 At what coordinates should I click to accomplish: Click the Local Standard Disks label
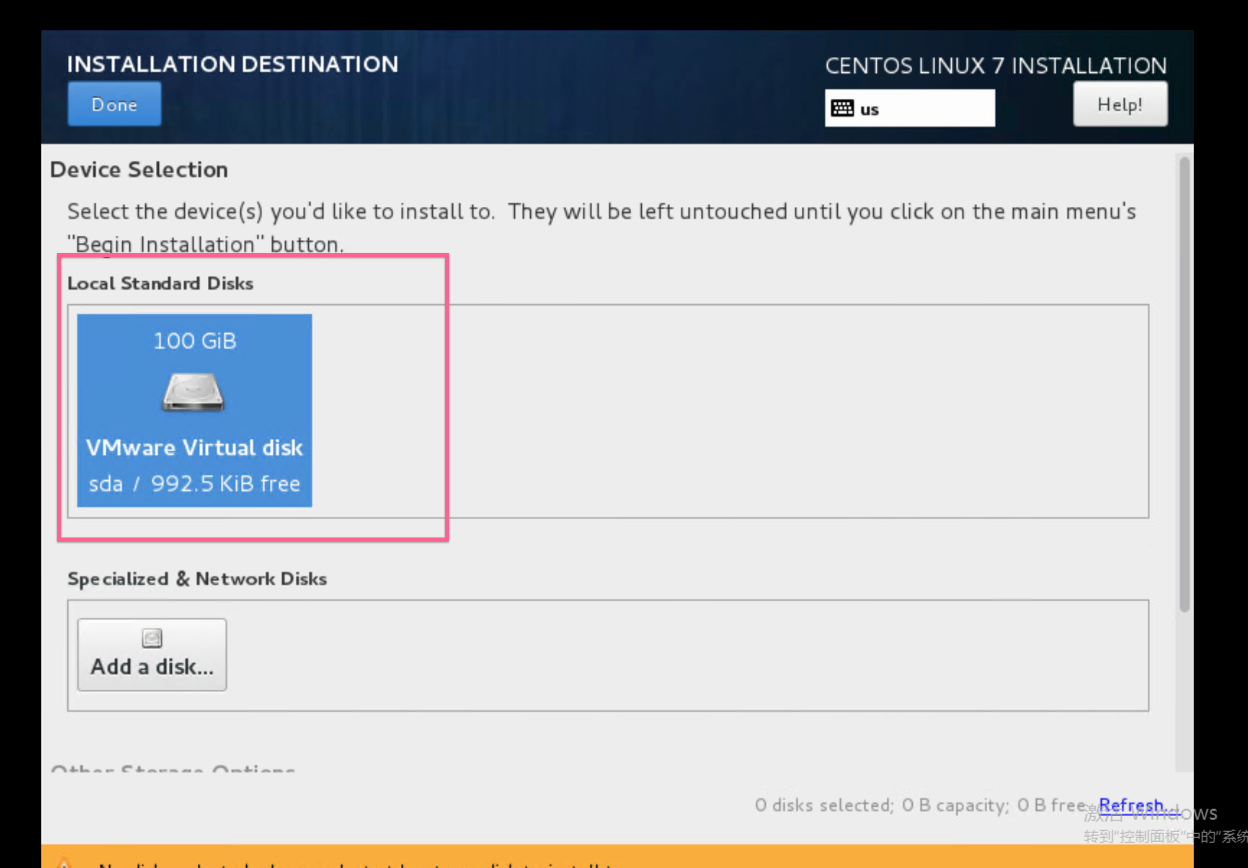(160, 284)
